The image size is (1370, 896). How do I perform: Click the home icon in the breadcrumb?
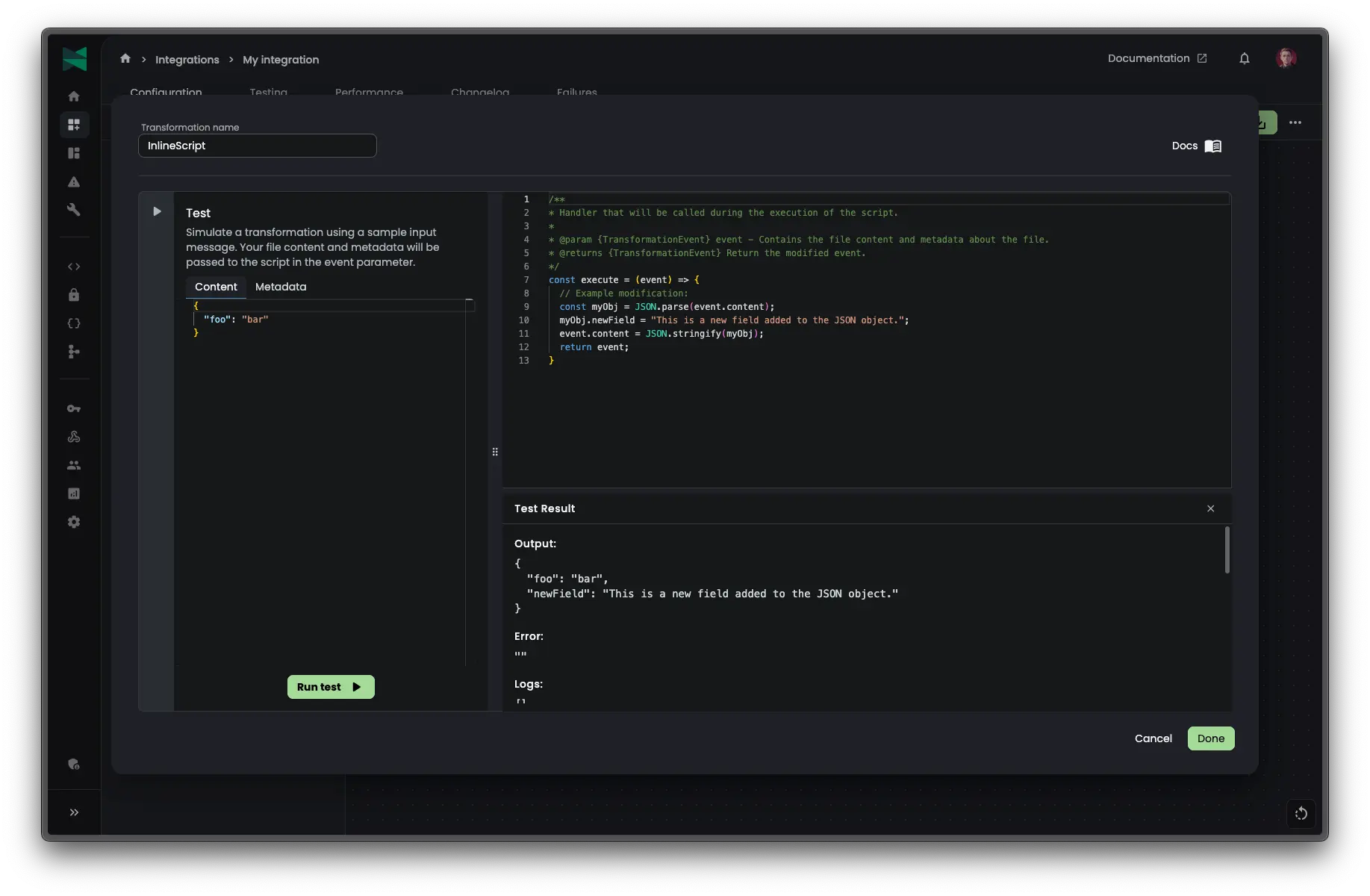pyautogui.click(x=125, y=59)
